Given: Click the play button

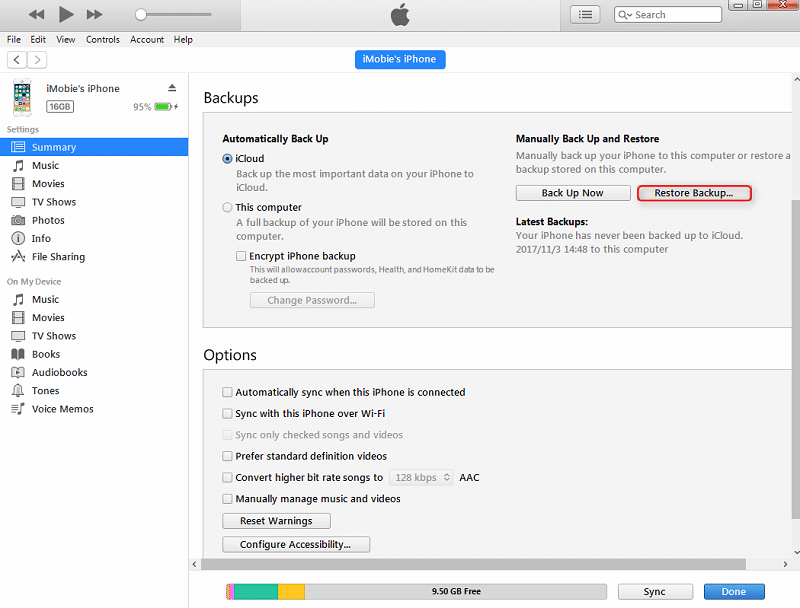Looking at the screenshot, I should point(66,14).
